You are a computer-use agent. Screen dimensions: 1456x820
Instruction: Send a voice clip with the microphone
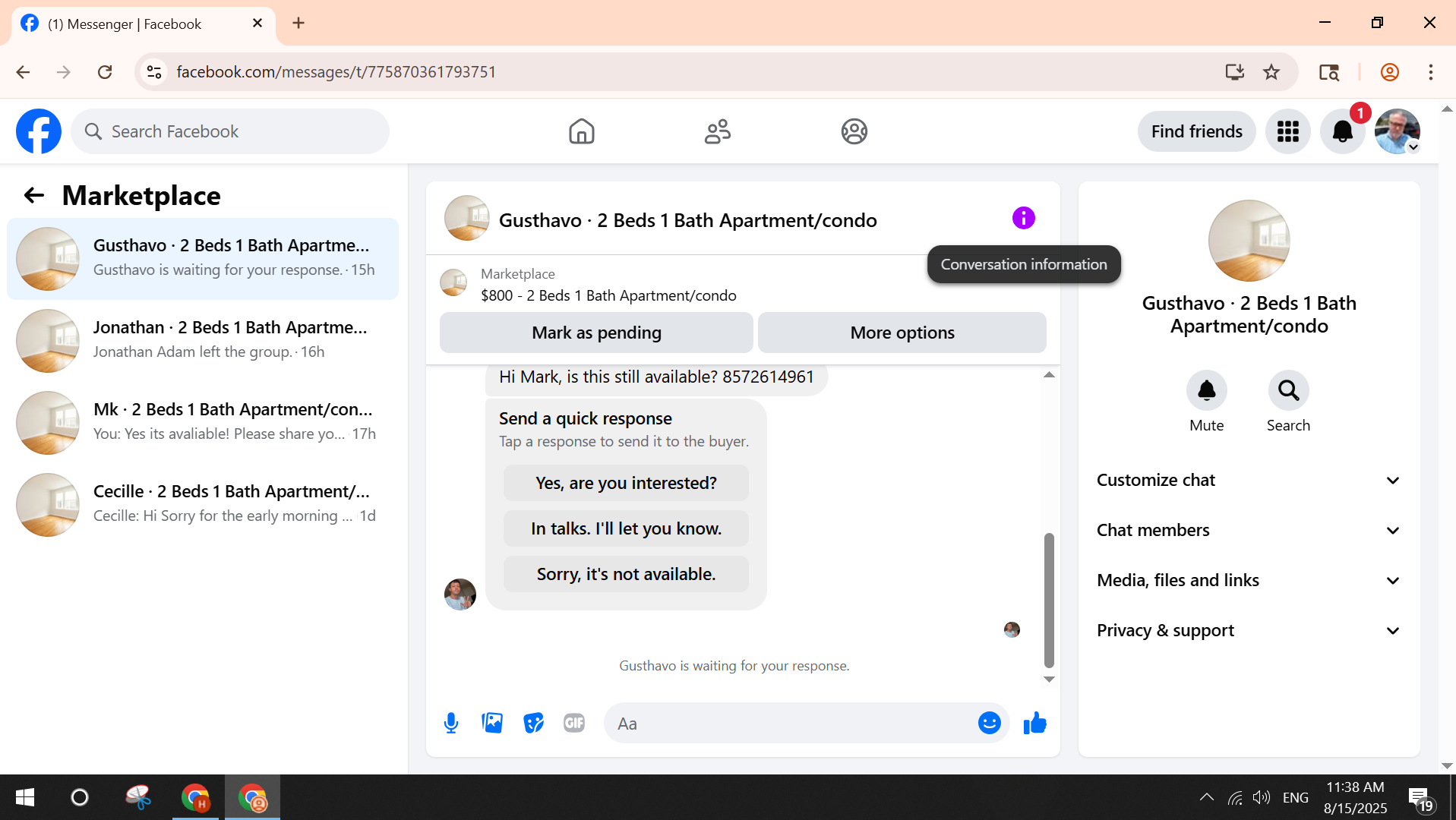(451, 724)
